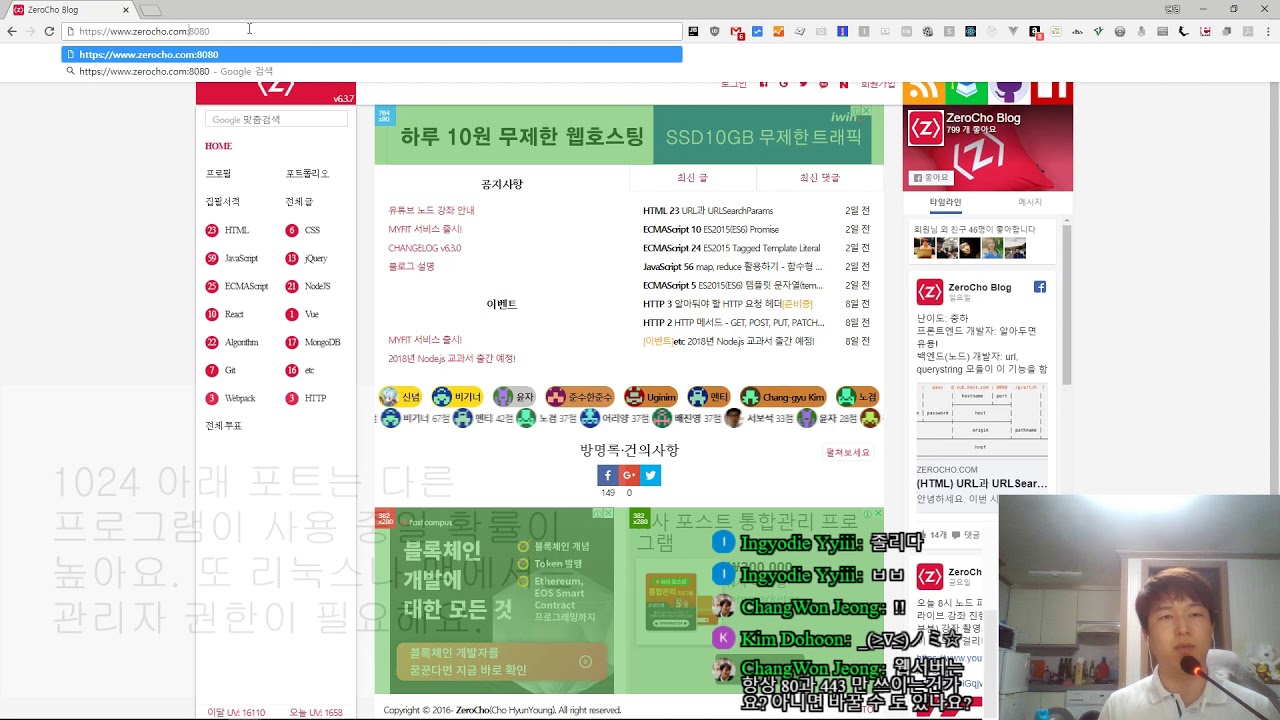The image size is (1280, 720).
Task: Open the post HTTP 2 HTTP 메서드
Action: point(734,323)
